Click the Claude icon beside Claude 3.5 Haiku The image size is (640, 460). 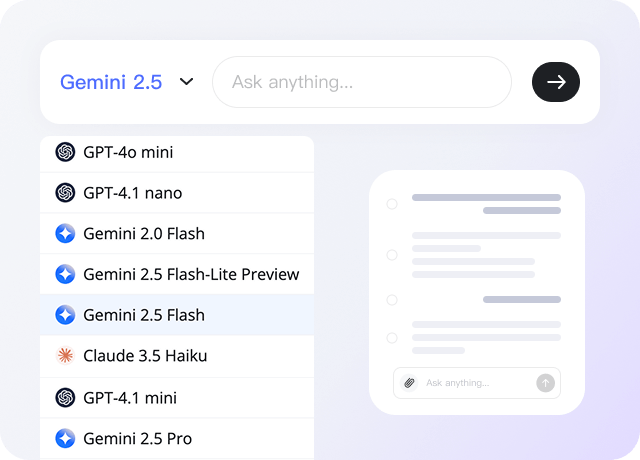pos(66,356)
